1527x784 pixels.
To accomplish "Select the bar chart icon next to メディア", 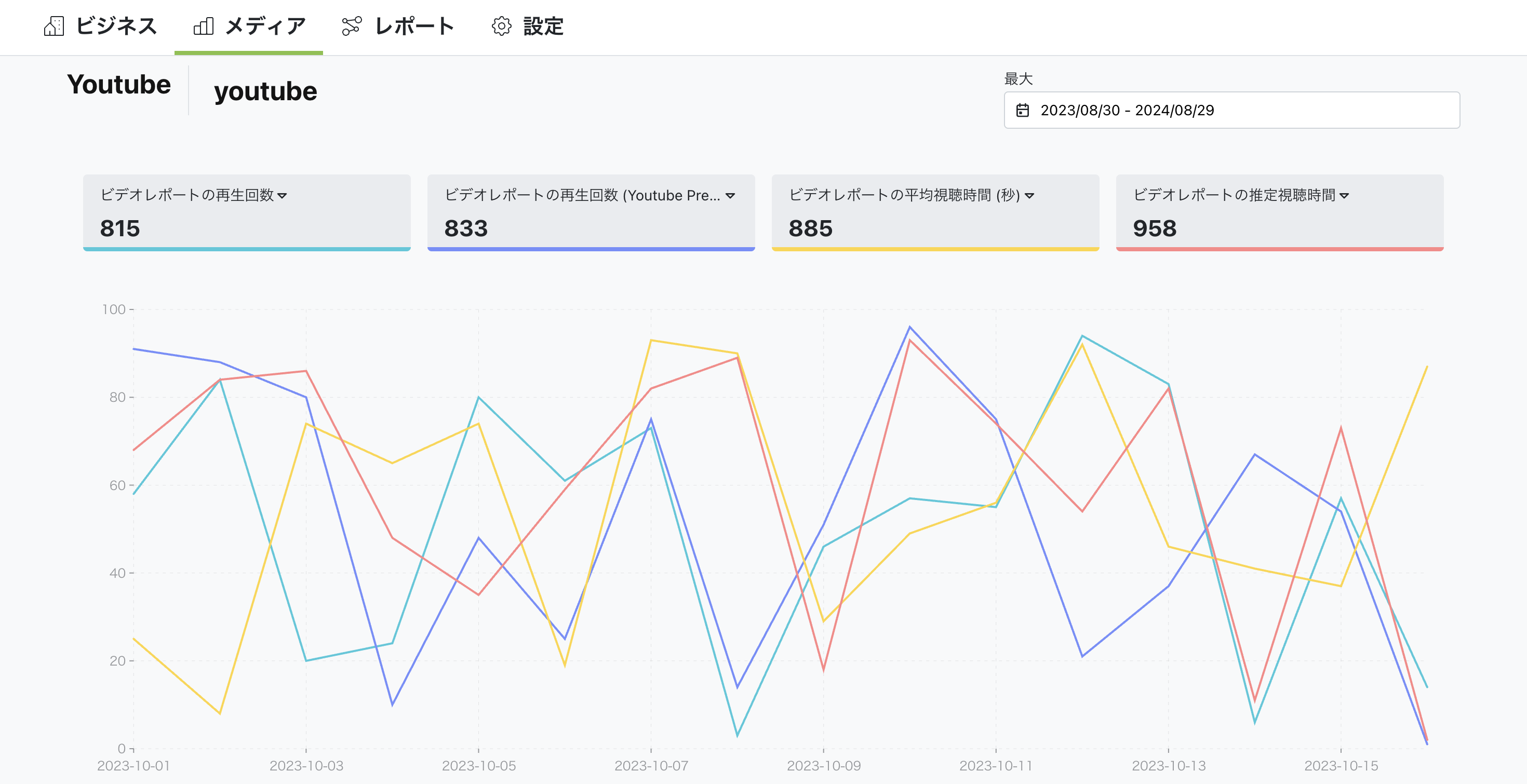I will [203, 26].
